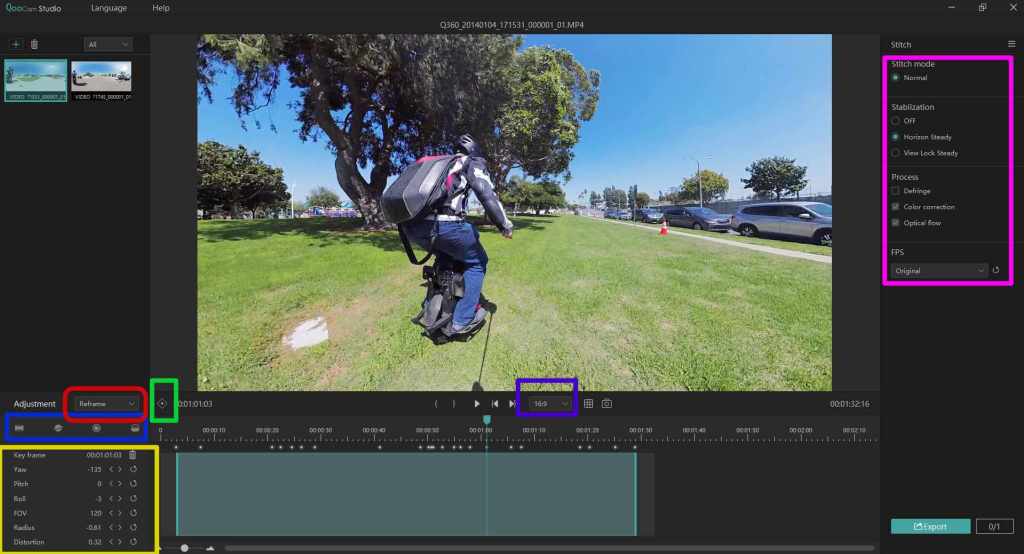Choose View Lock Steady stabilization
The height and width of the screenshot is (554, 1024).
(x=895, y=153)
